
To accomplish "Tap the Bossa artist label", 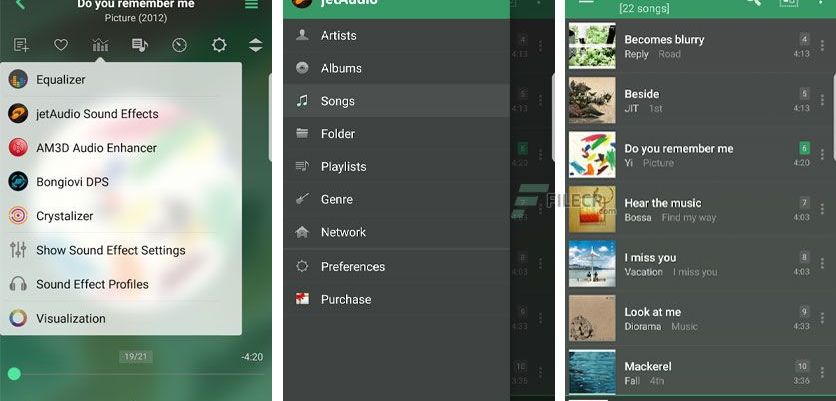I will coord(638,218).
